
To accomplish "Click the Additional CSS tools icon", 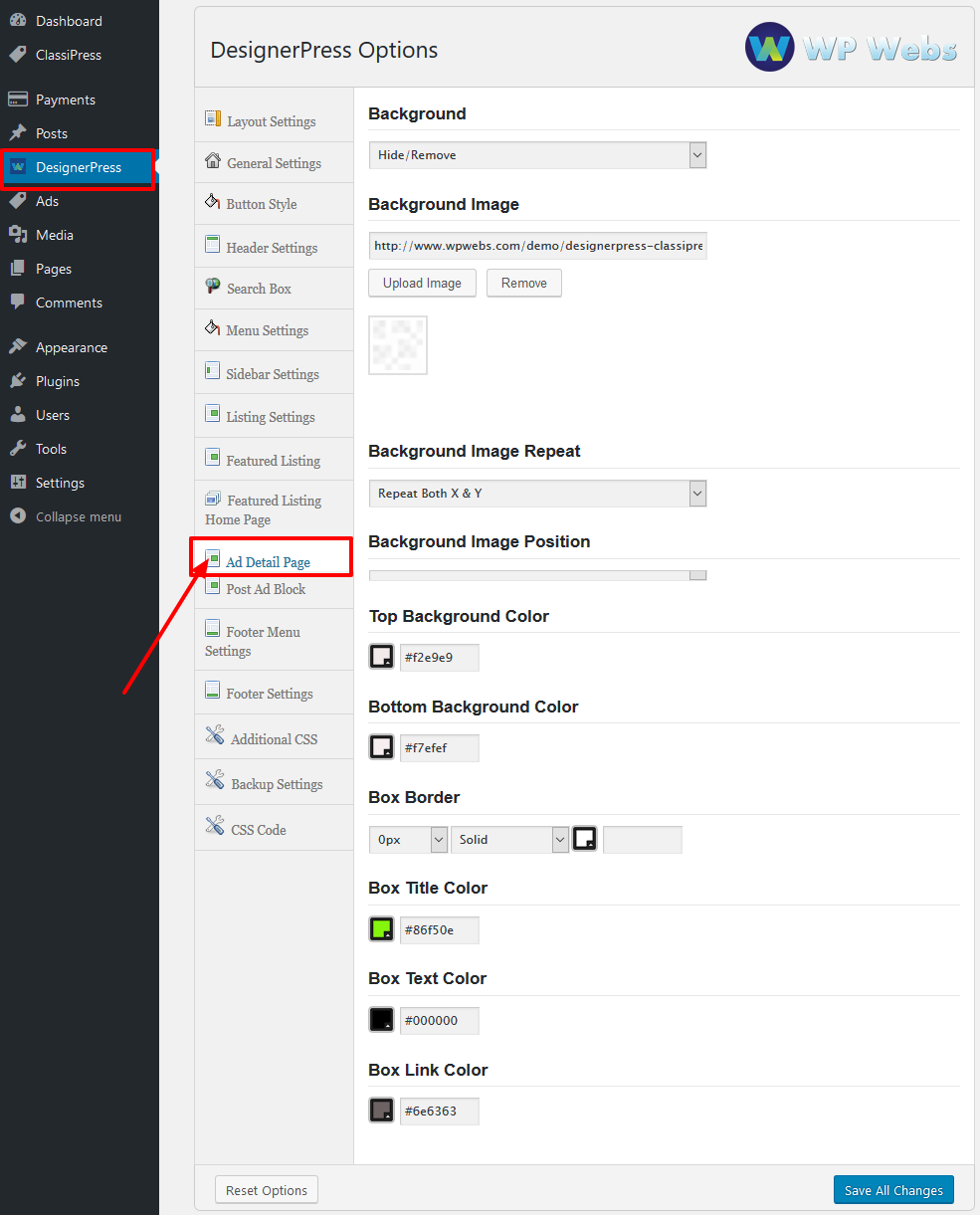I will (x=215, y=735).
